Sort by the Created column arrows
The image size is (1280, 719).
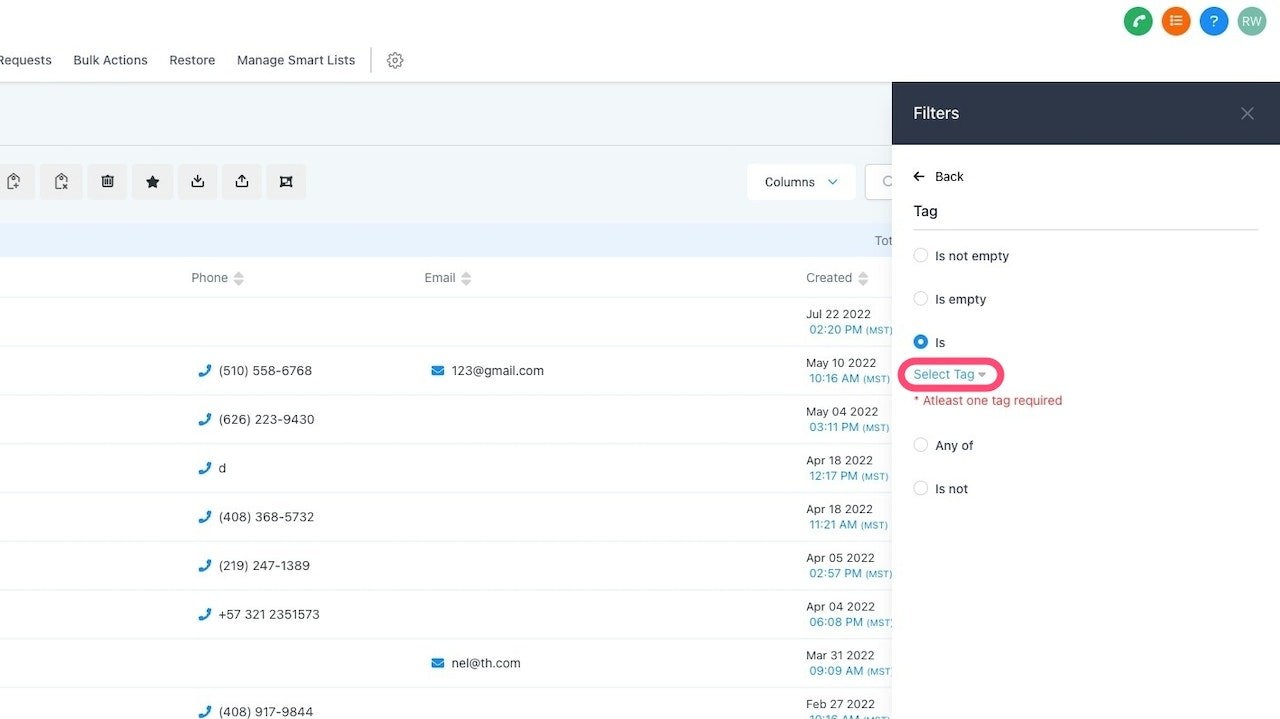pos(863,279)
